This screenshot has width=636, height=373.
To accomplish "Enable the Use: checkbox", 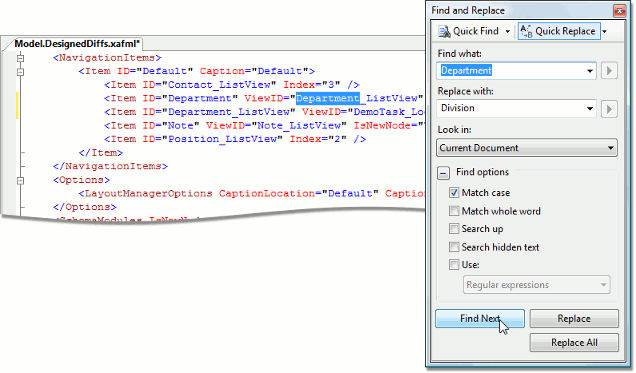I will (x=454, y=265).
